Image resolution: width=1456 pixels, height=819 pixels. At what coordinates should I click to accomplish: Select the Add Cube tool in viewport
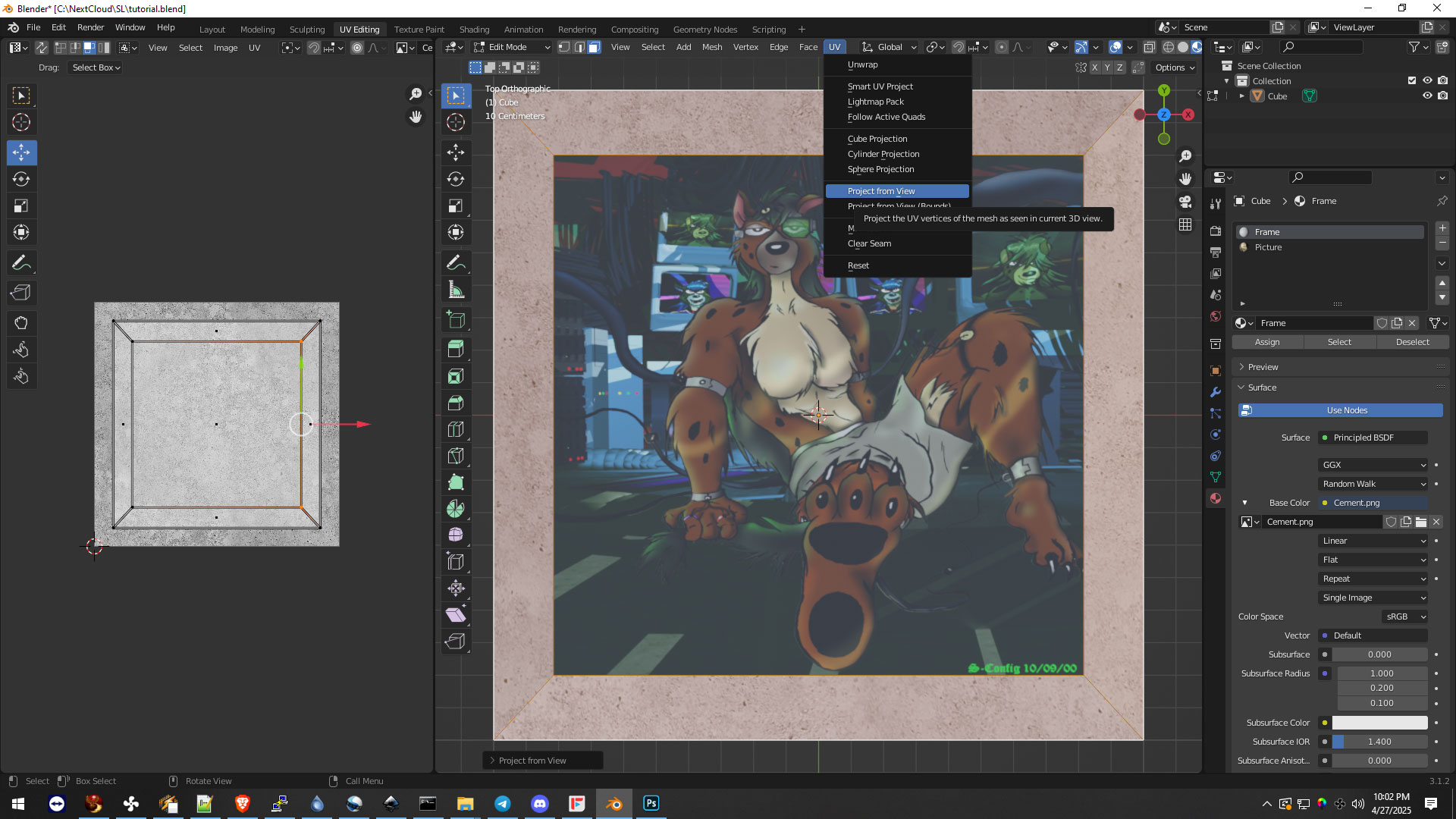click(456, 319)
